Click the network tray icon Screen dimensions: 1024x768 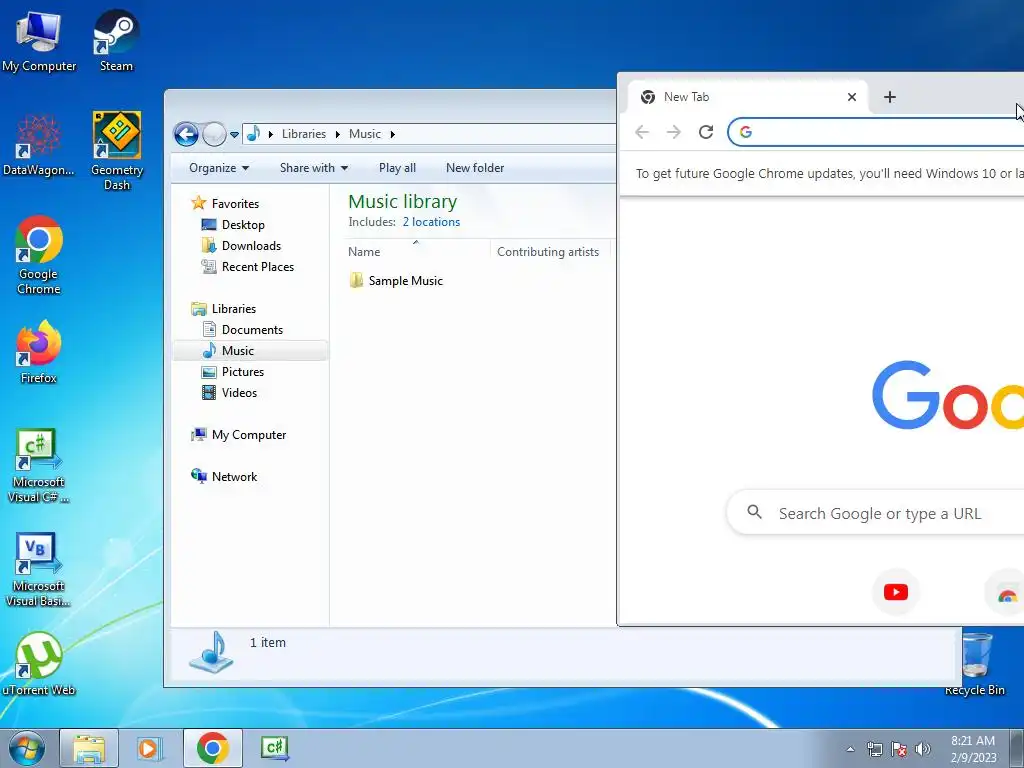pyautogui.click(x=874, y=749)
